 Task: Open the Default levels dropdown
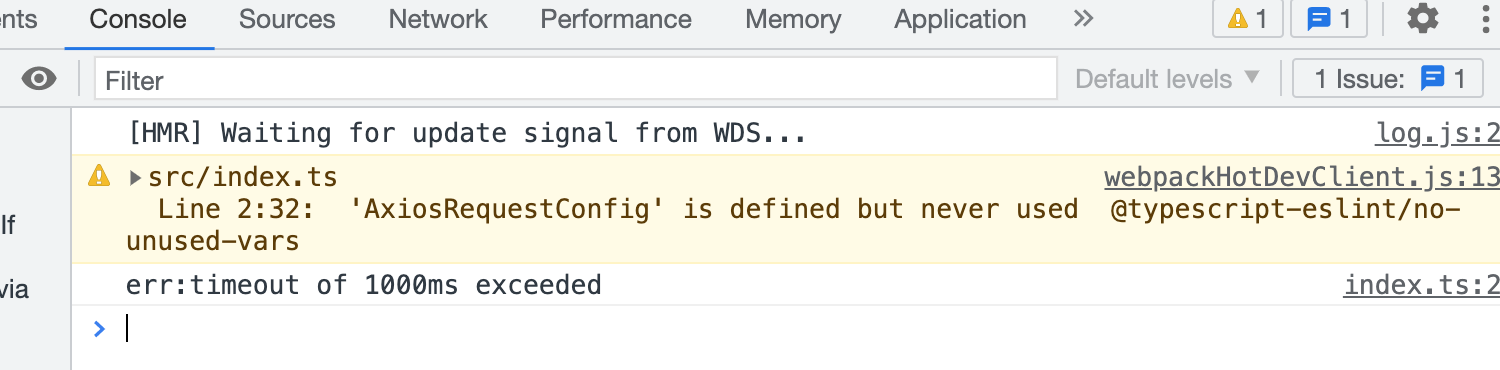(x=1167, y=79)
